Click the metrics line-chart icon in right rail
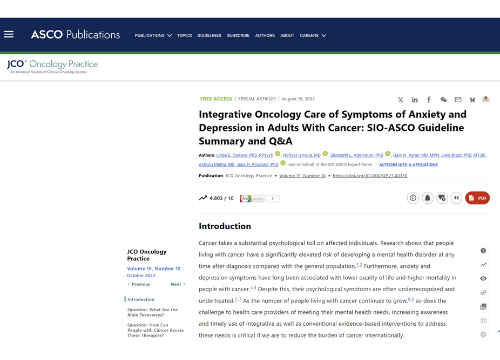500x360 pixels. pyautogui.click(x=483, y=265)
